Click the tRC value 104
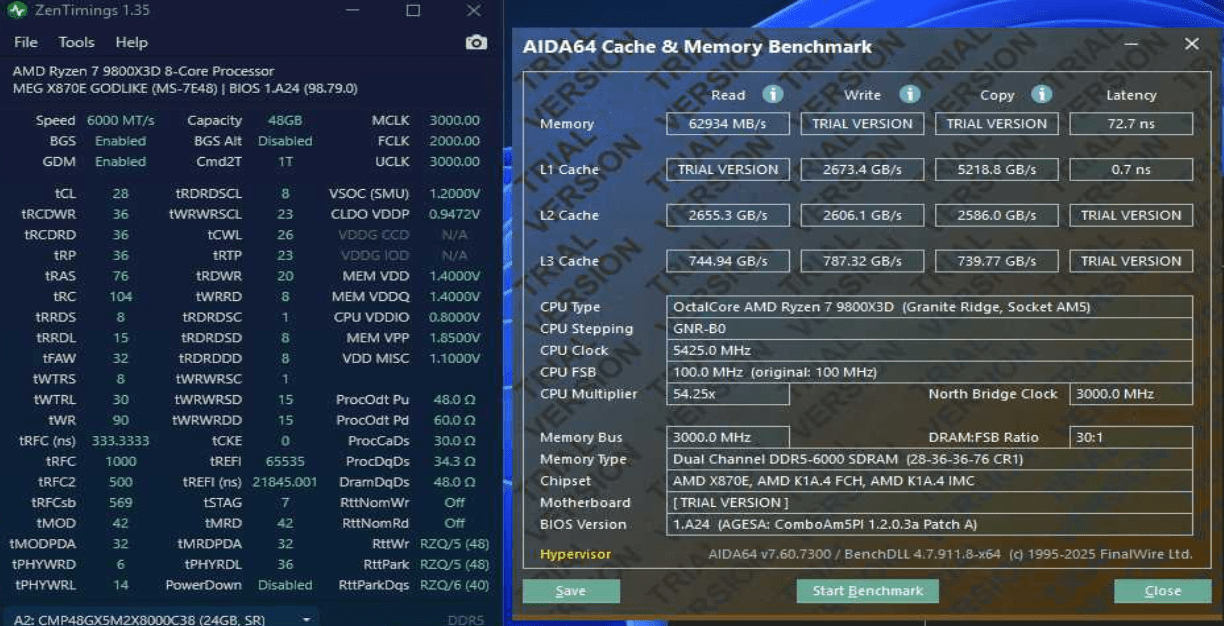Image resolution: width=1224 pixels, height=626 pixels. click(120, 297)
